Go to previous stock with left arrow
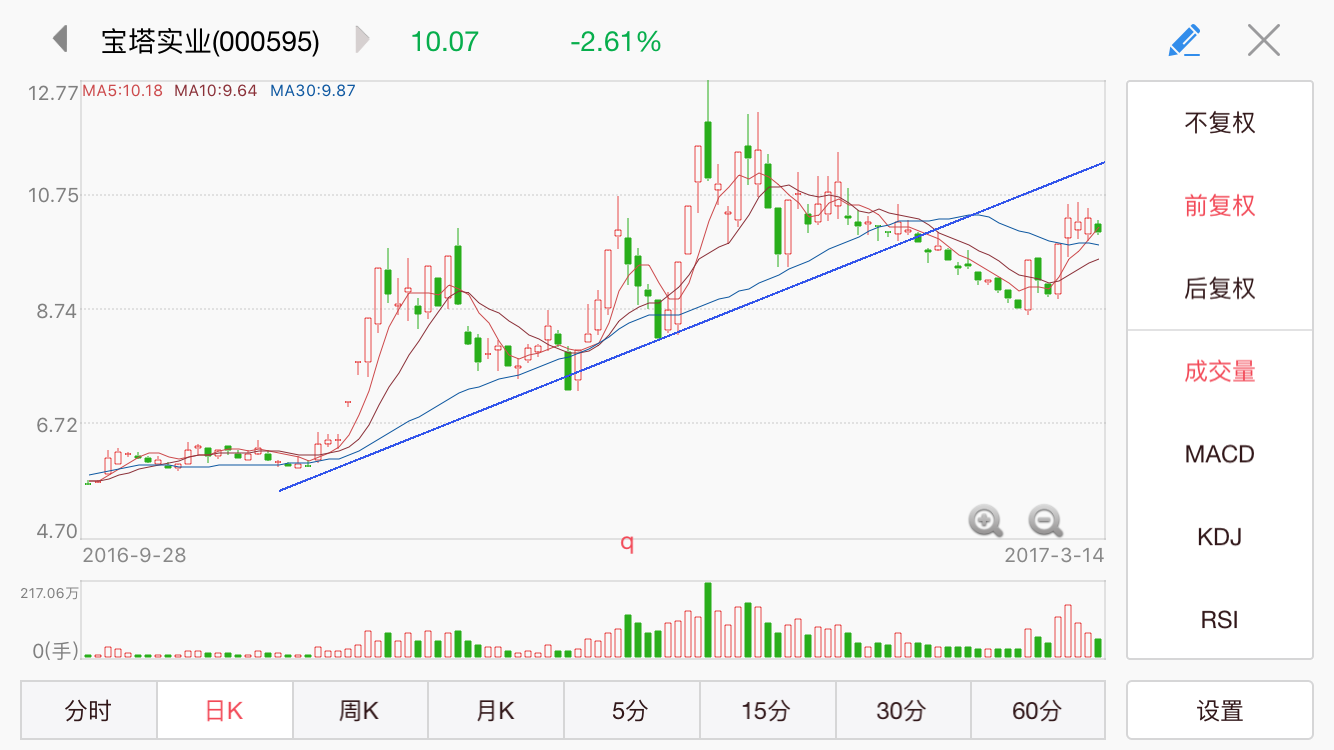This screenshot has width=1334, height=750. click(x=60, y=40)
